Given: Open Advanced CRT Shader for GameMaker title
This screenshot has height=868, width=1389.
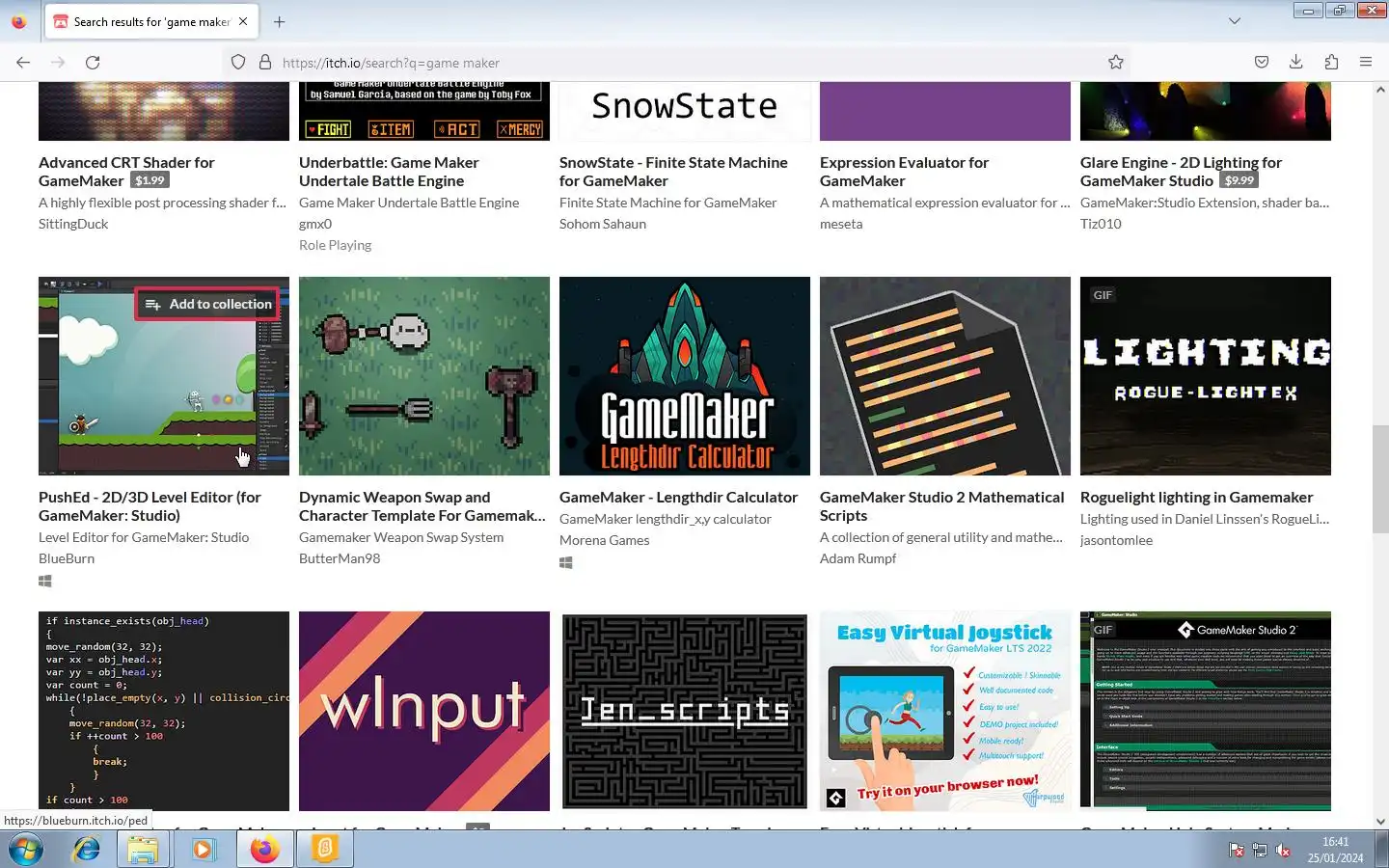Looking at the screenshot, I should [x=126, y=172].
